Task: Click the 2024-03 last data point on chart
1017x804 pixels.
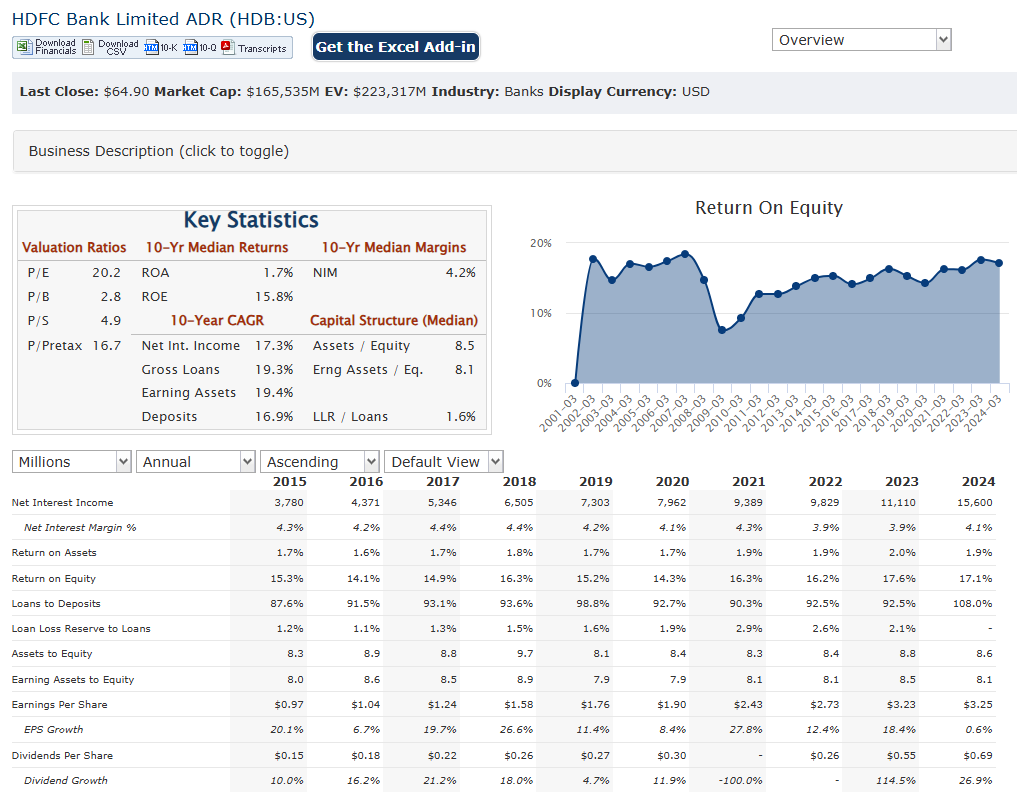Action: (x=999, y=263)
